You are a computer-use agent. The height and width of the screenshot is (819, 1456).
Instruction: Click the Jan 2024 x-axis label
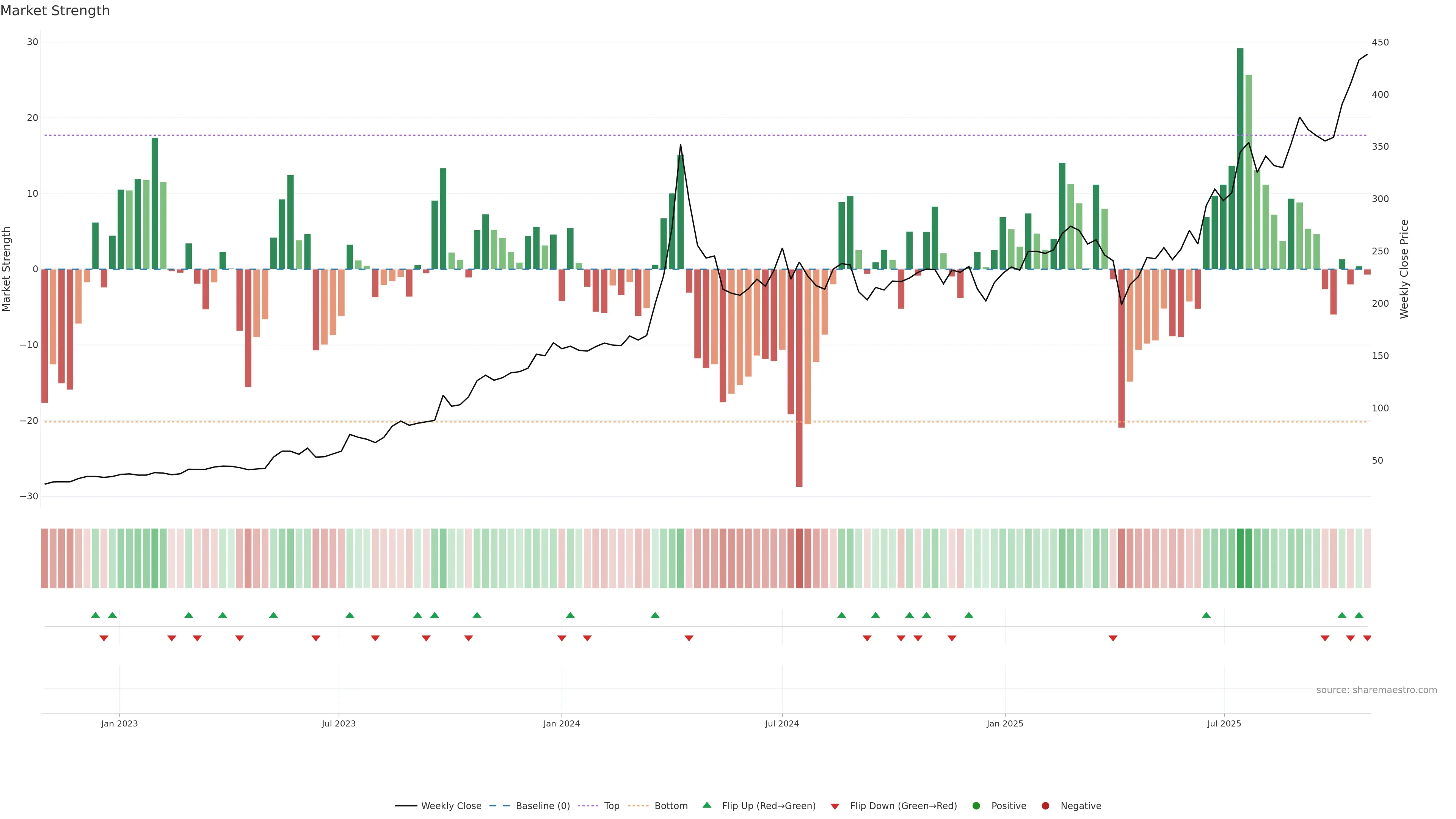561,723
